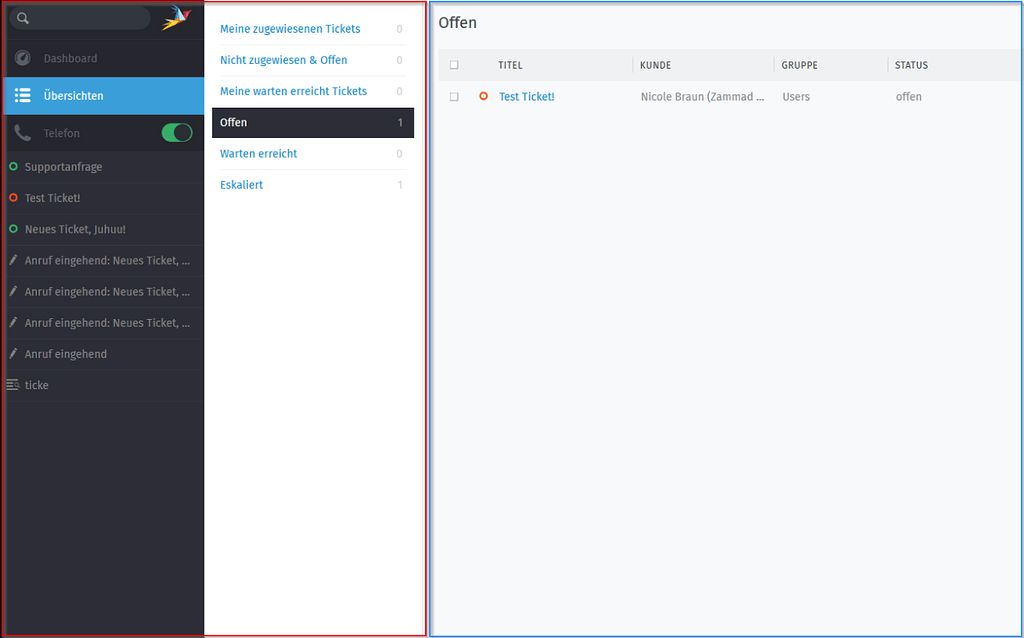Sort tickets by the KUNDE column header
This screenshot has height=638, width=1024.
655,64
